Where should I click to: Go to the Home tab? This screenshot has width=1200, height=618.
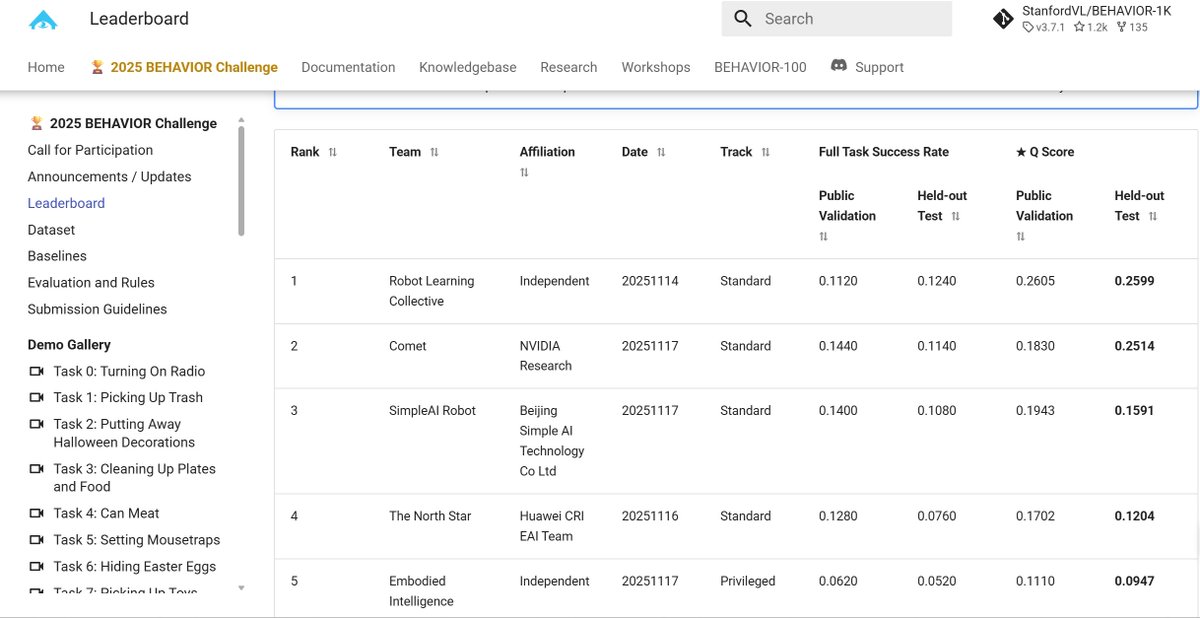click(46, 67)
